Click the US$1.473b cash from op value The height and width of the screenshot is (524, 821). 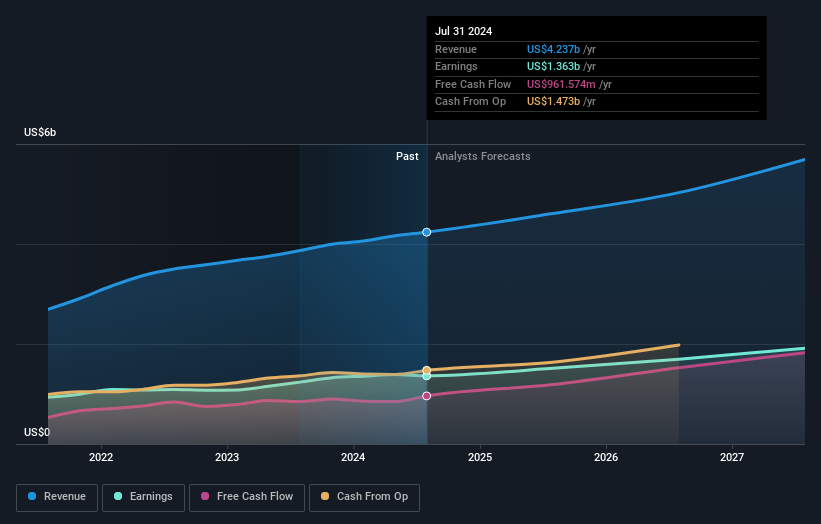[x=553, y=102]
